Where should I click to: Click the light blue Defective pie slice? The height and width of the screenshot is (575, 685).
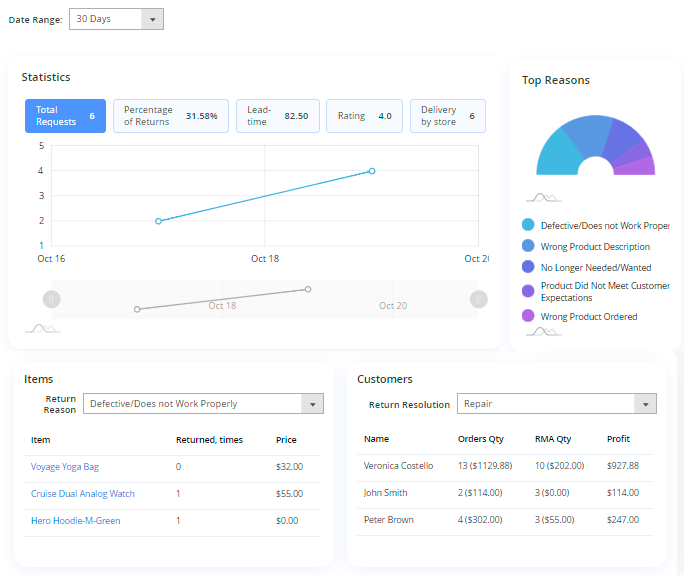[558, 156]
